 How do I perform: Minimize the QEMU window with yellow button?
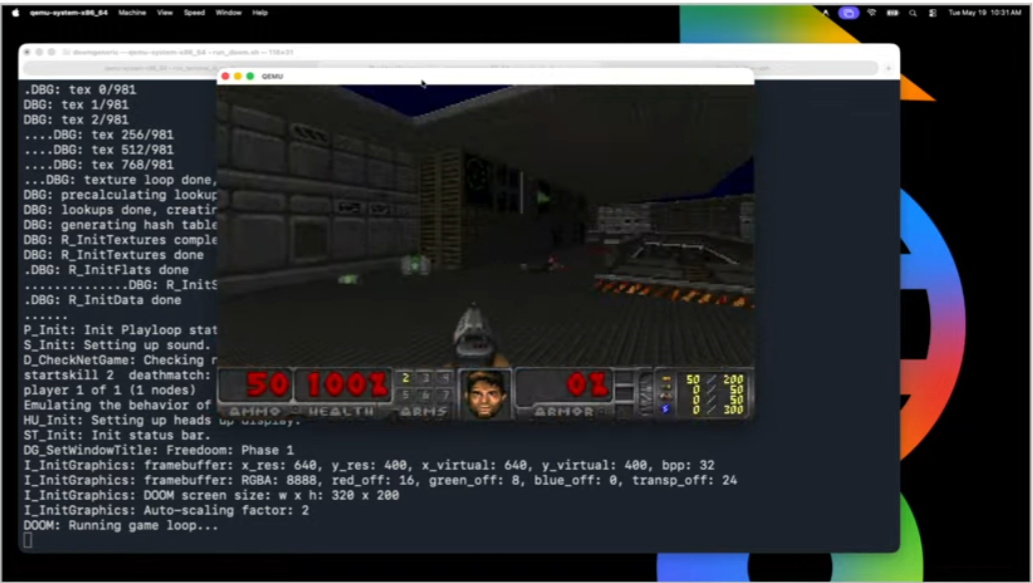pyautogui.click(x=238, y=76)
